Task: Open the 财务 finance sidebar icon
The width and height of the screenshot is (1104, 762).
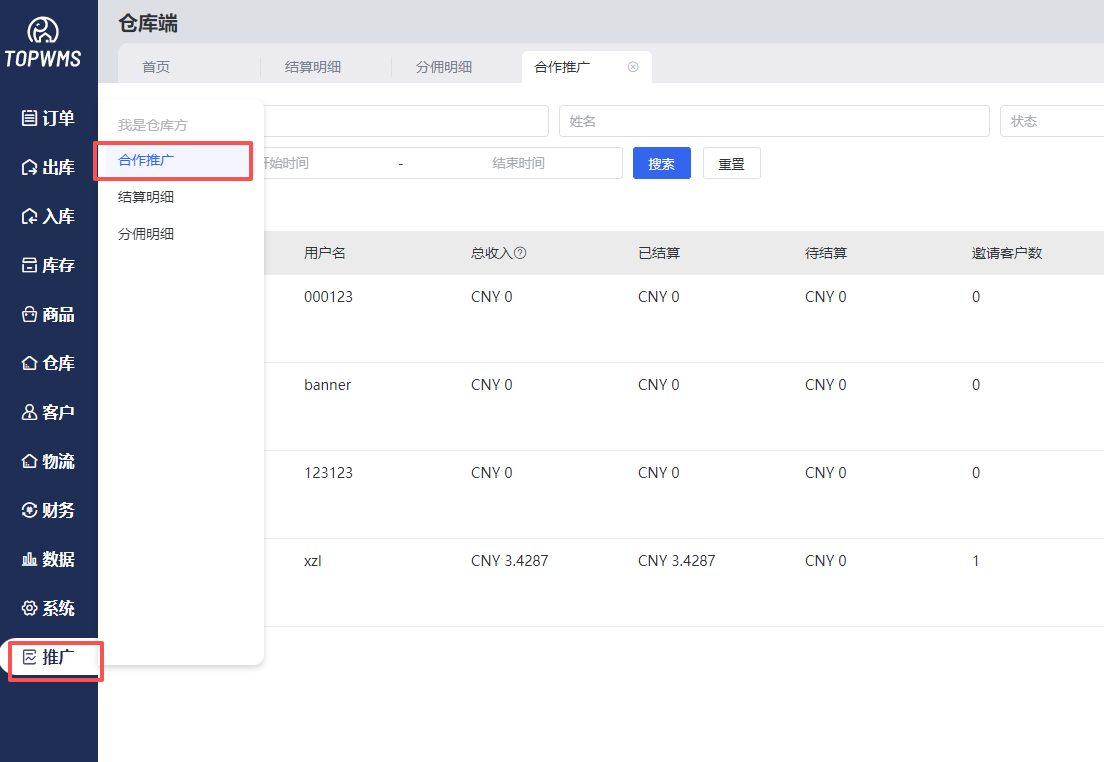Action: pyautogui.click(x=29, y=510)
